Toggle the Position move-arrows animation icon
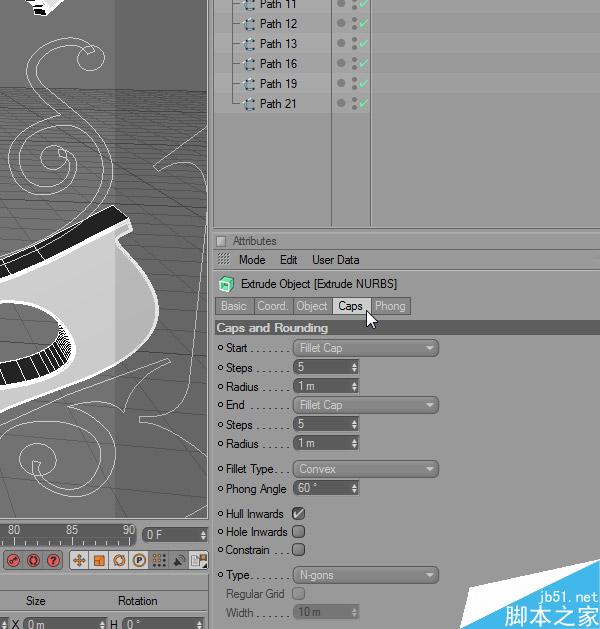 click(x=79, y=560)
